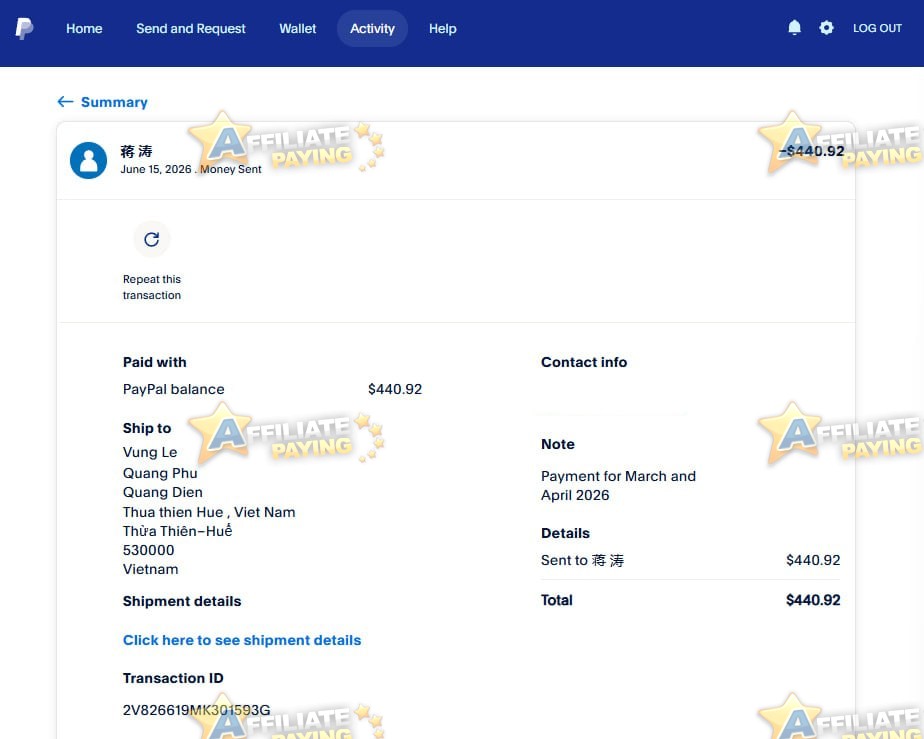Click the Sent to amount $440.92
924x739 pixels.
click(x=813, y=560)
